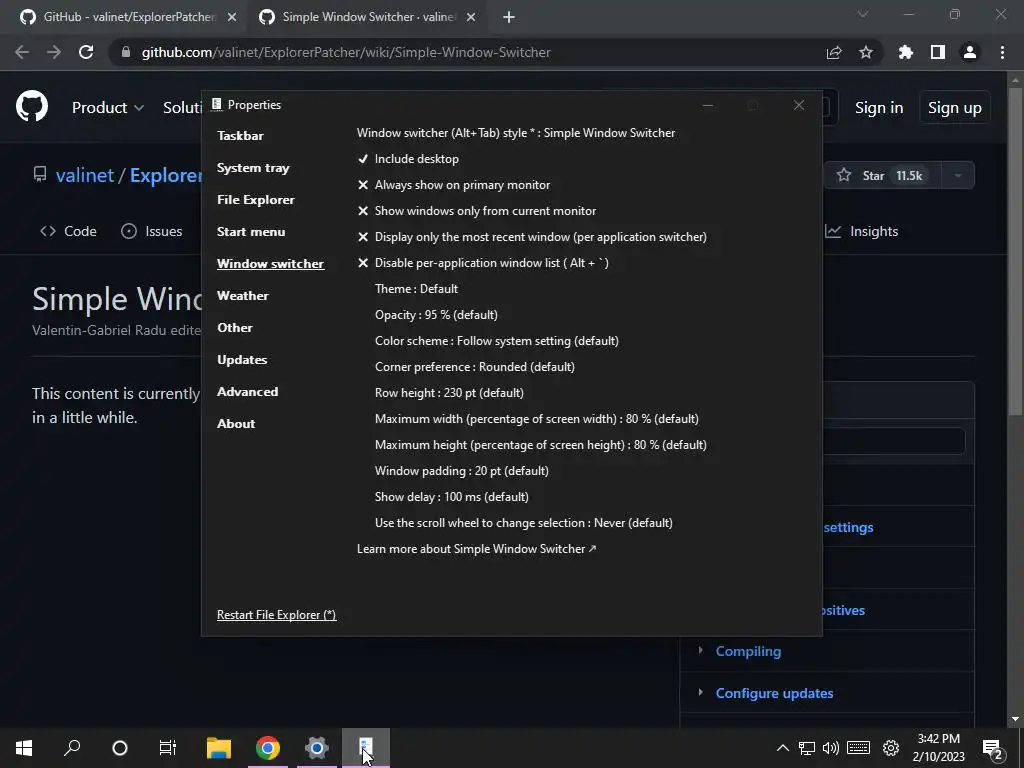Viewport: 1024px width, 768px height.
Task: Open Updates section in Properties
Action: (x=242, y=360)
